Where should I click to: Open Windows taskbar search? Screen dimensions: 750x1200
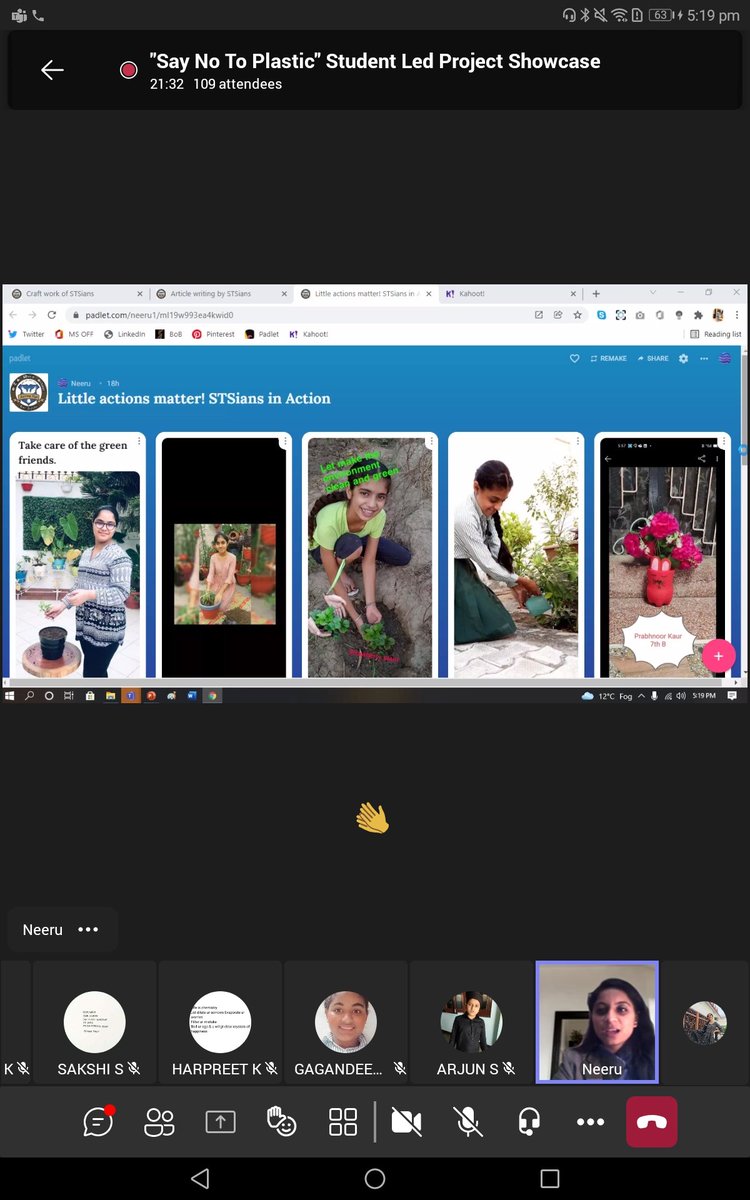tap(30, 695)
